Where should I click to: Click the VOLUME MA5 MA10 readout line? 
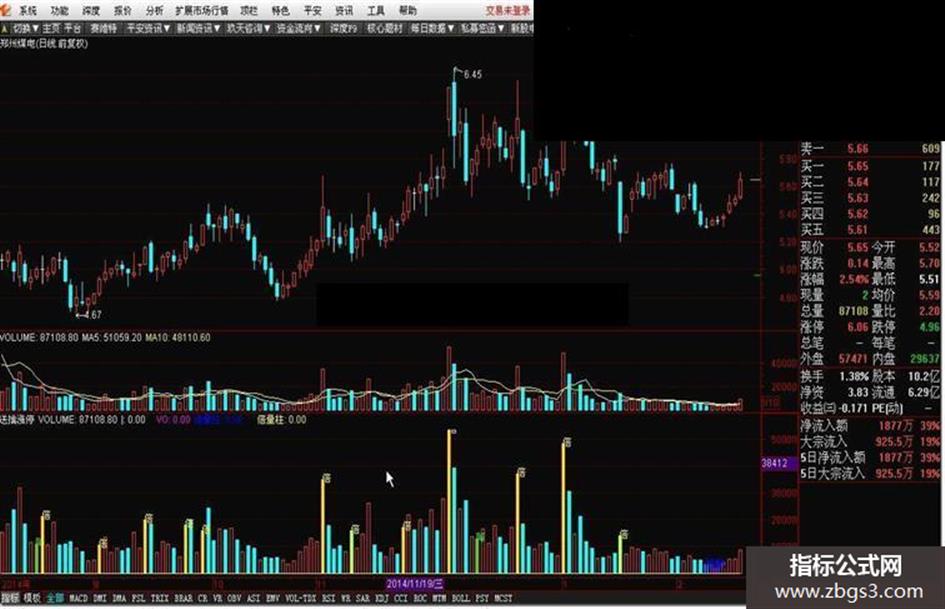click(x=105, y=338)
